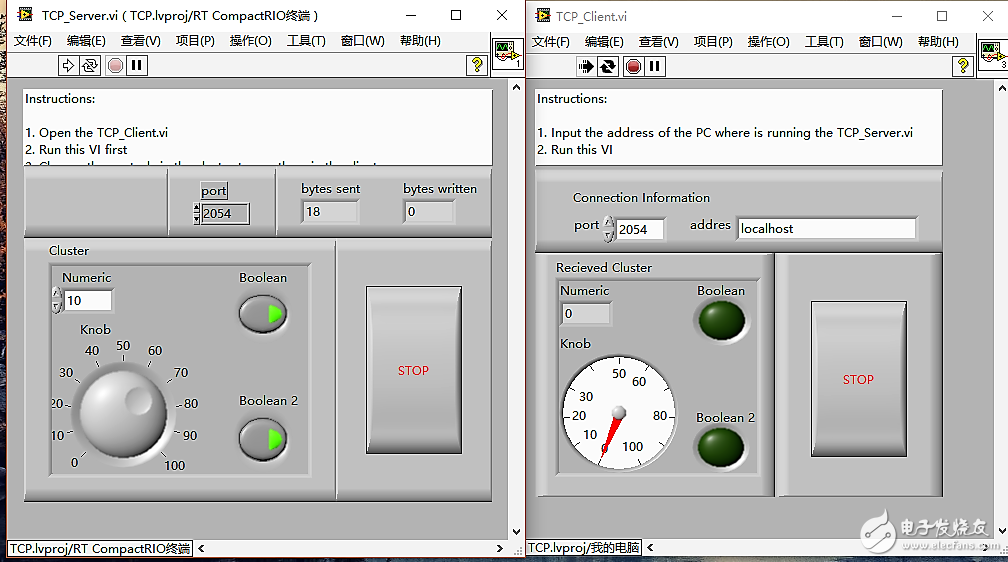Screen dimensions: 1008x562
Task: Click Run Continuously in TCP_Server toolbar
Action: pyautogui.click(x=90, y=66)
